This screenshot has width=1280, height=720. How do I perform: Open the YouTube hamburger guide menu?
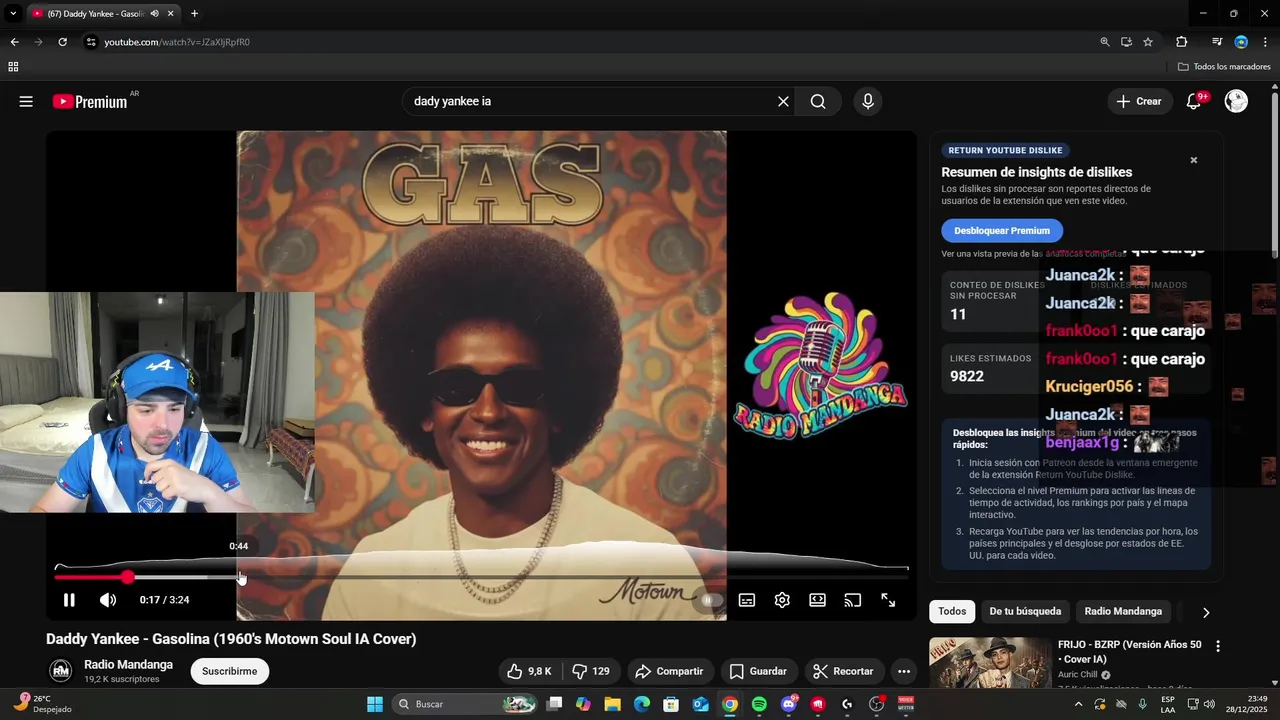(x=26, y=101)
